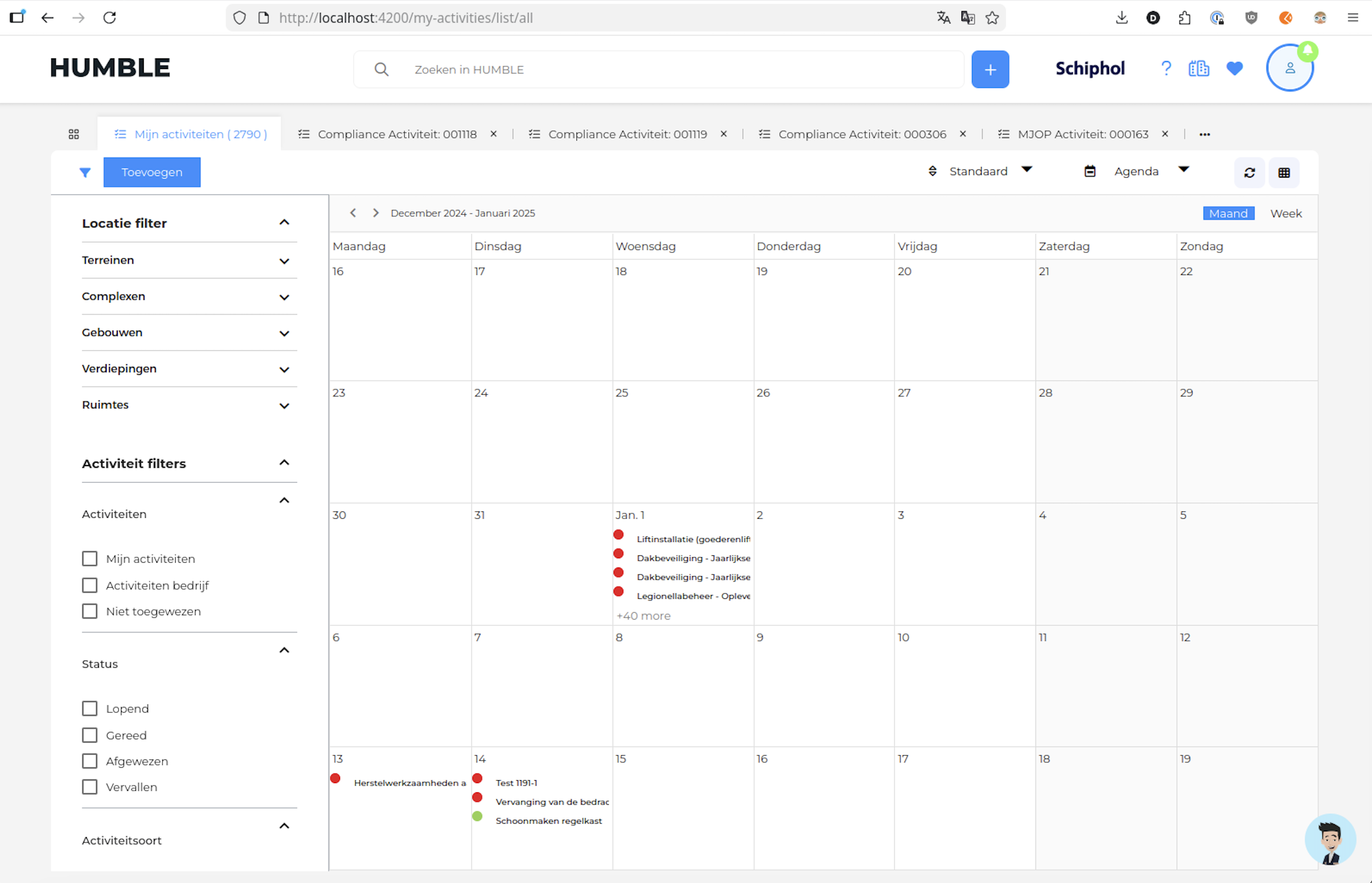Switch to table grid view icon

click(1284, 173)
